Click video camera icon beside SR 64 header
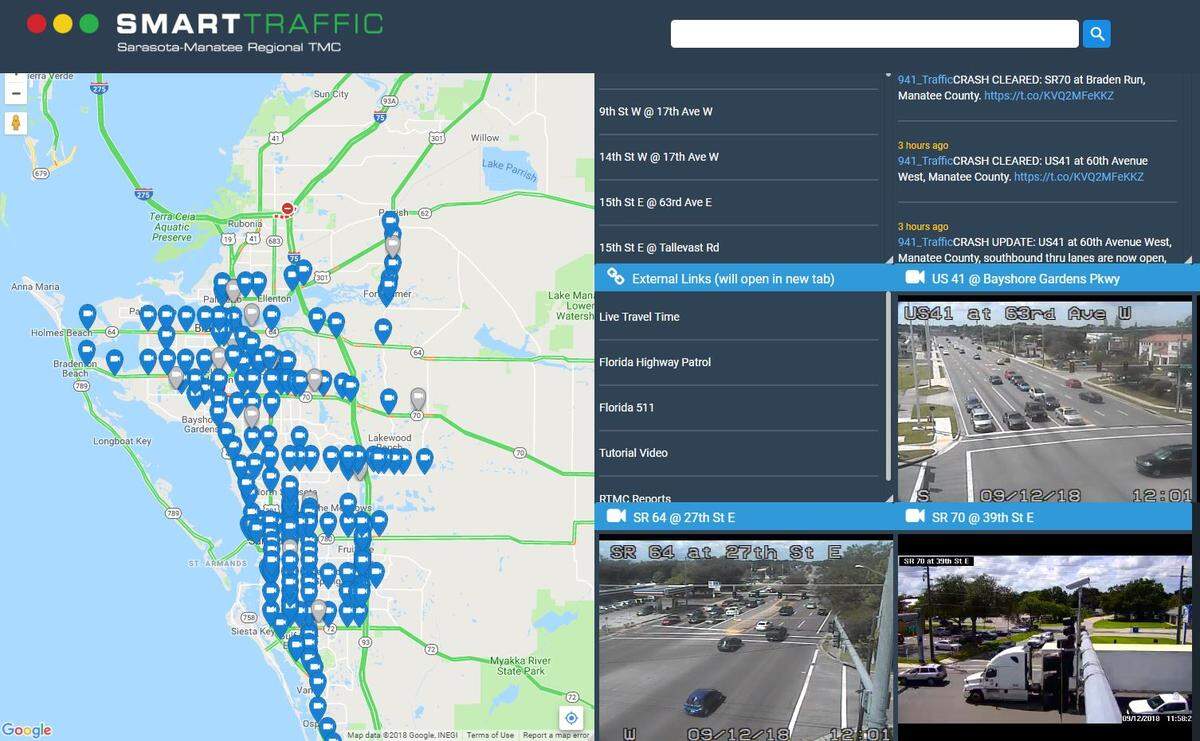Image resolution: width=1200 pixels, height=741 pixels. tap(616, 516)
